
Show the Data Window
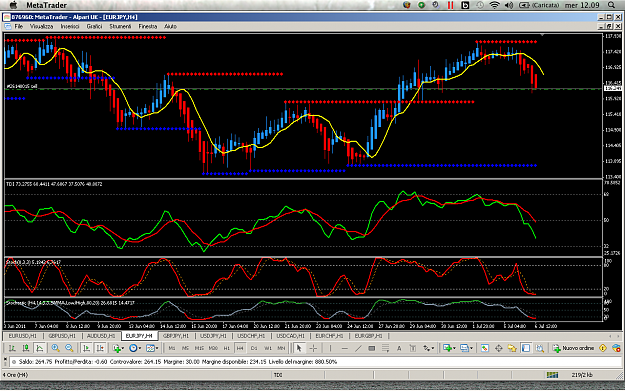[499, 348]
